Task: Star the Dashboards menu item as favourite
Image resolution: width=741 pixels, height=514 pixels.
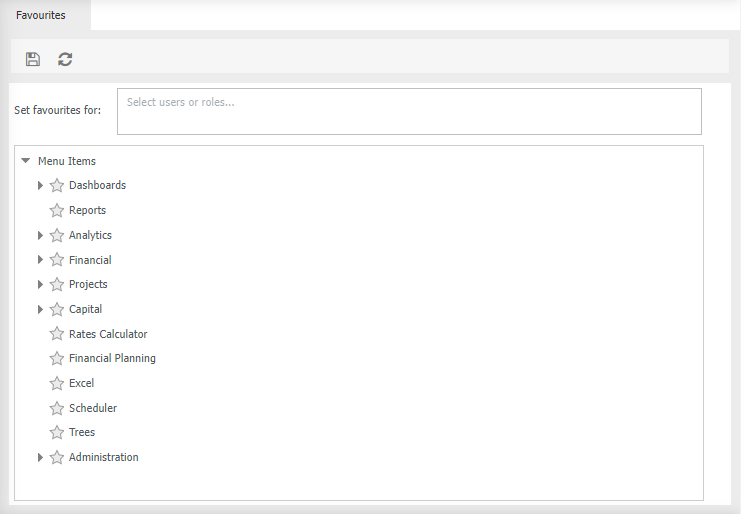Action: pyautogui.click(x=57, y=185)
